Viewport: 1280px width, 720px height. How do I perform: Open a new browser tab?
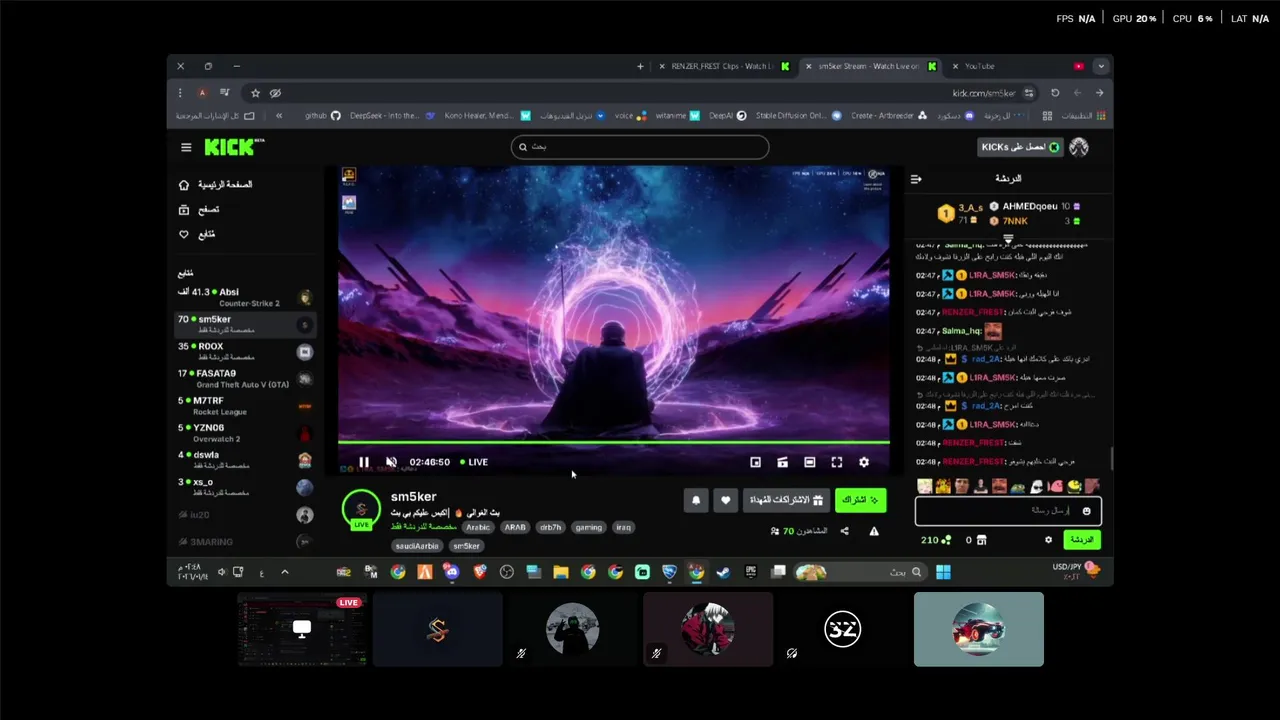(x=640, y=67)
